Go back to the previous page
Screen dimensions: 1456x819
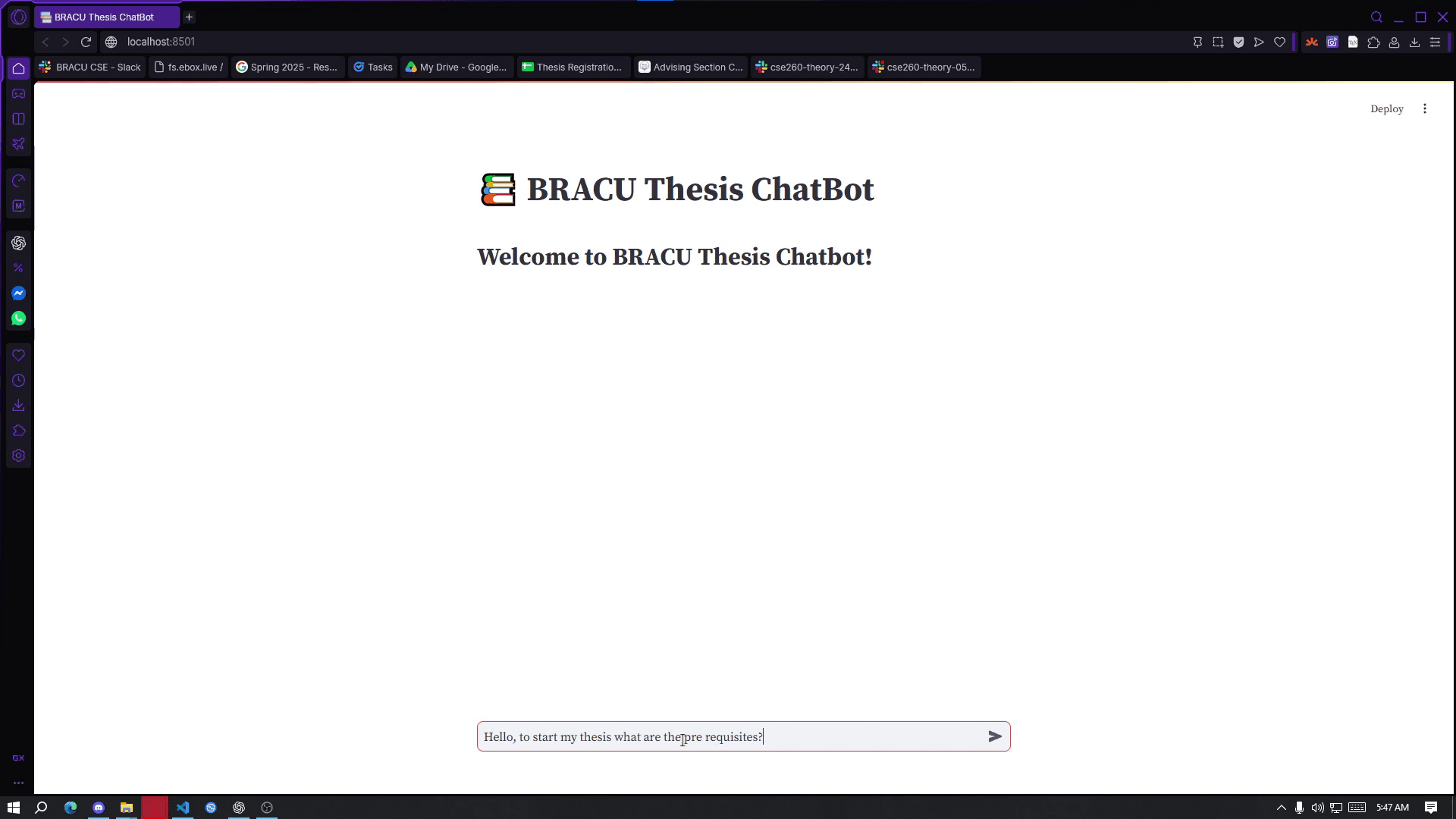45,42
